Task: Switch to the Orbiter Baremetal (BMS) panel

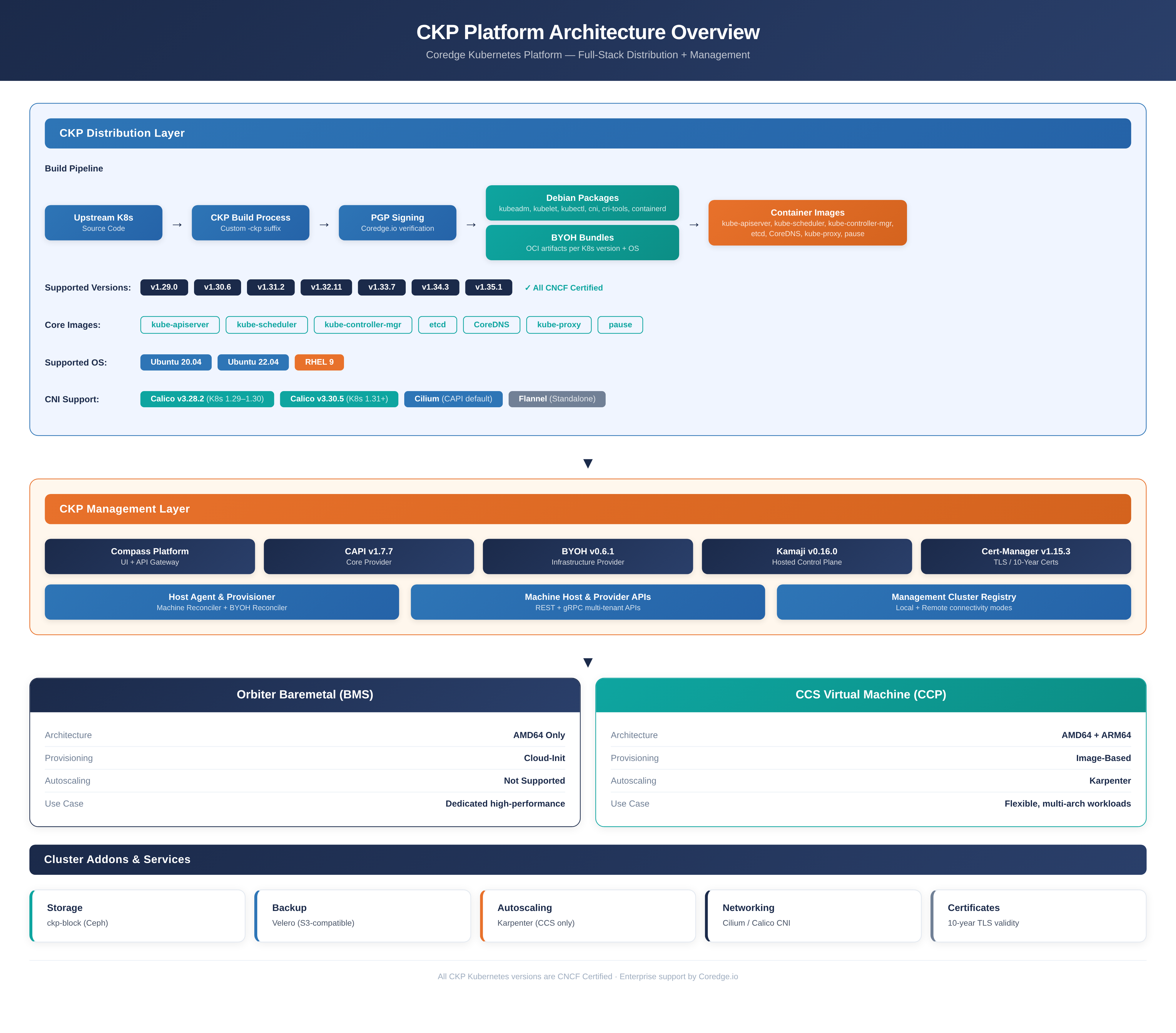Action: coord(305,695)
